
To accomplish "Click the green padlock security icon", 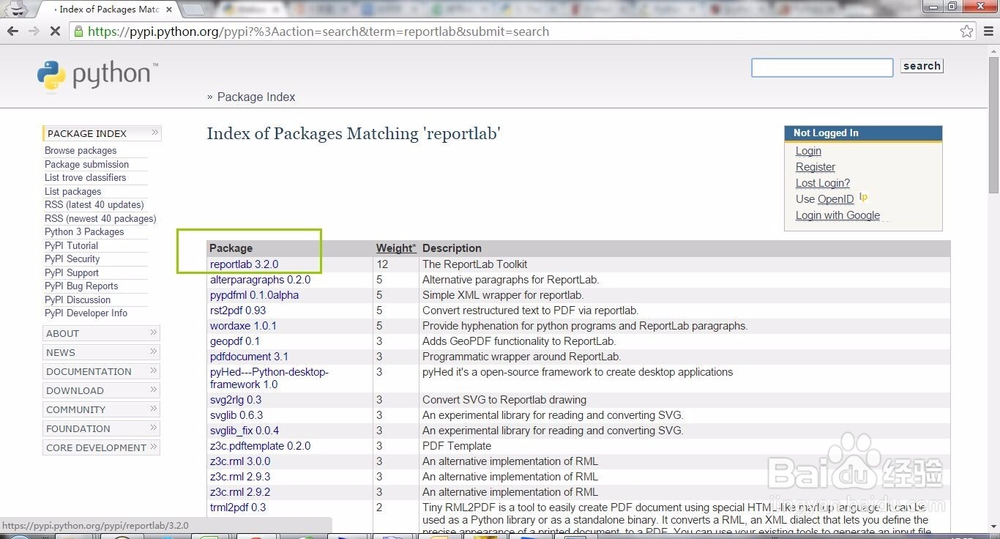I will coord(78,31).
